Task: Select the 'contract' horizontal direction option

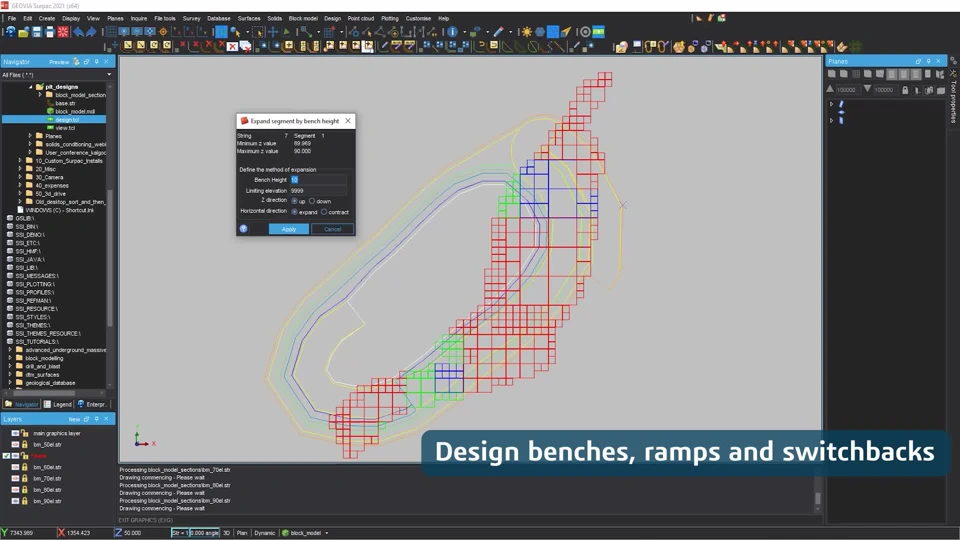Action: (x=324, y=212)
